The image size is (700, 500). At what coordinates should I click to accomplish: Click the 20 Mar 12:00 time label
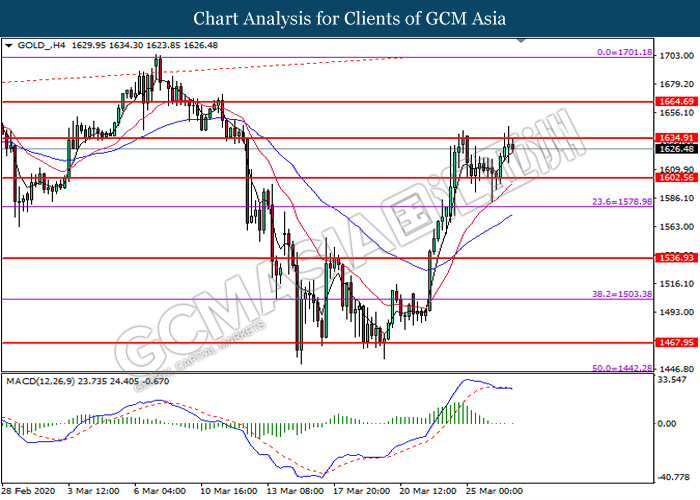click(x=428, y=492)
